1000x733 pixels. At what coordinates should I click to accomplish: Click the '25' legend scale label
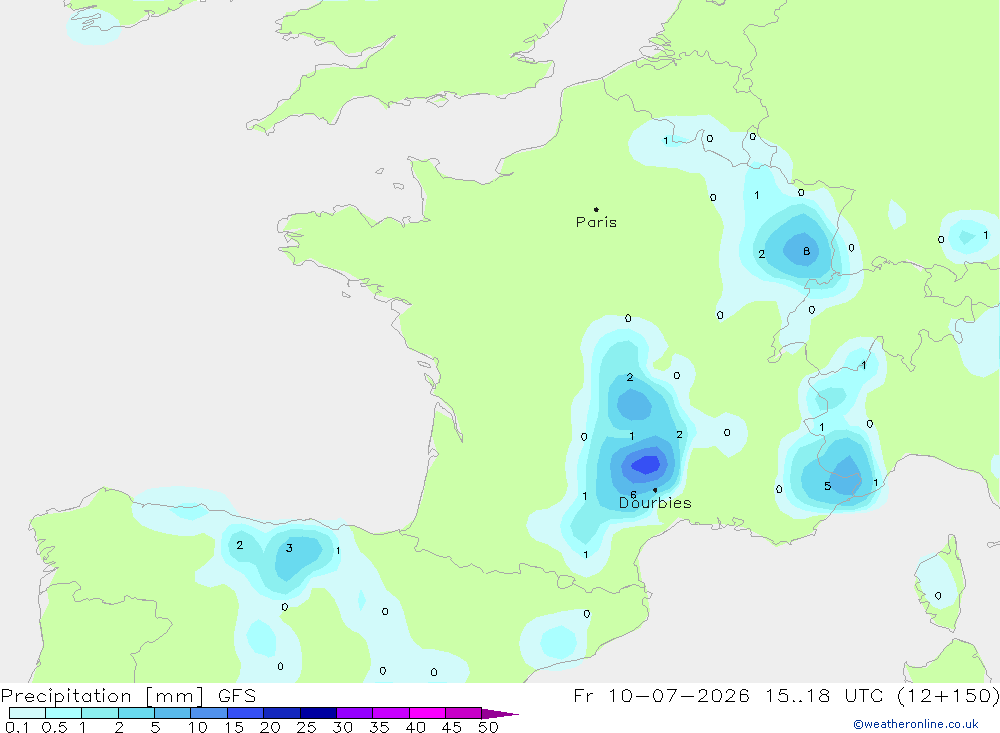tap(307, 727)
